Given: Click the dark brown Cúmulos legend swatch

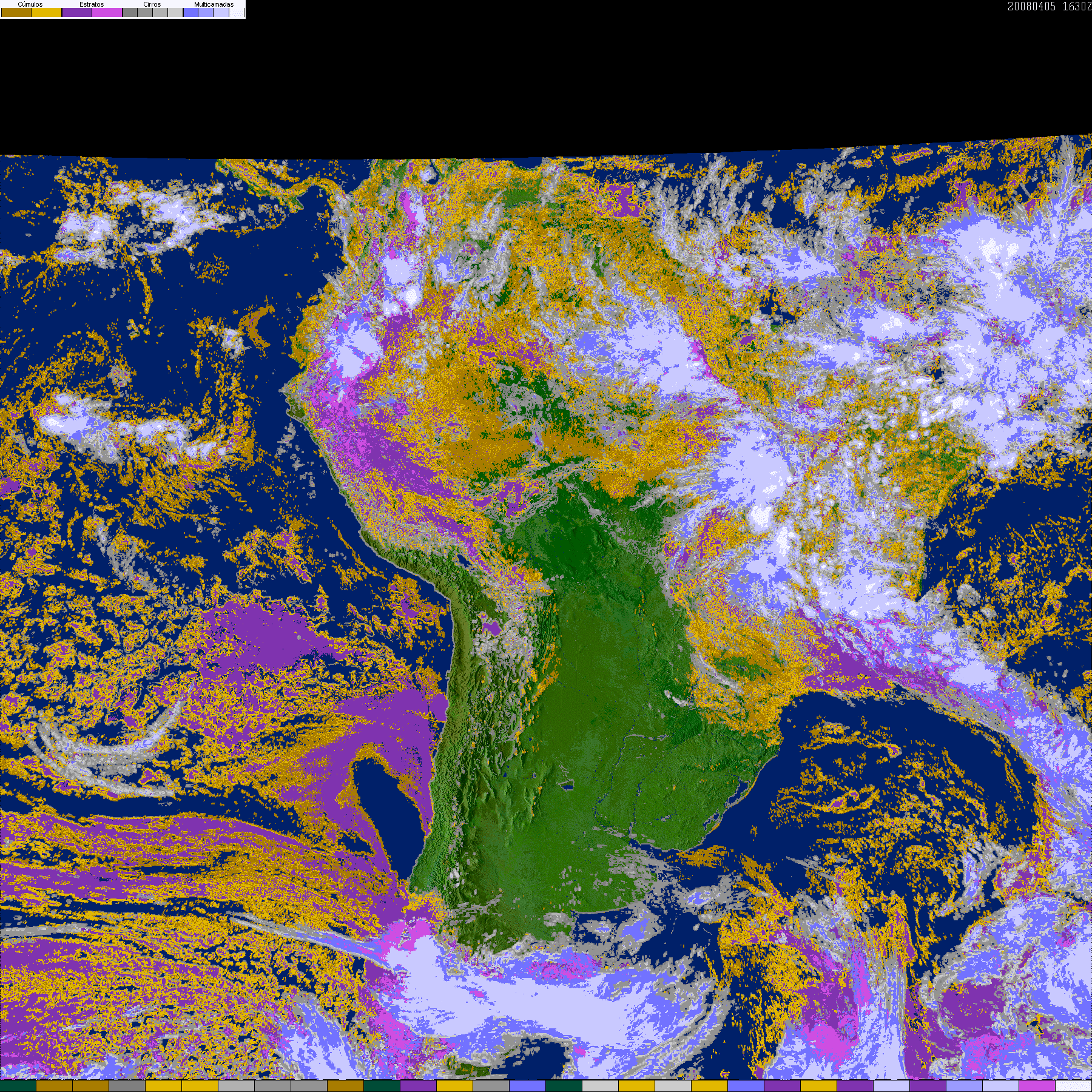Looking at the screenshot, I should [x=16, y=12].
